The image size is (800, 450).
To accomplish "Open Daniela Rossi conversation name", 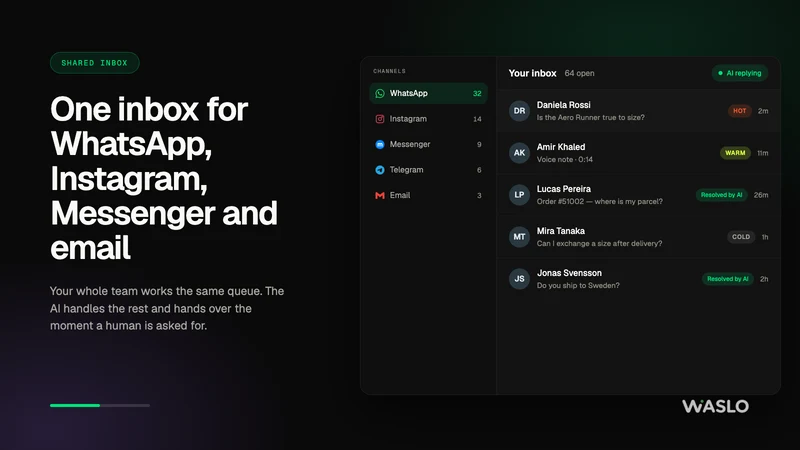I will 563,105.
